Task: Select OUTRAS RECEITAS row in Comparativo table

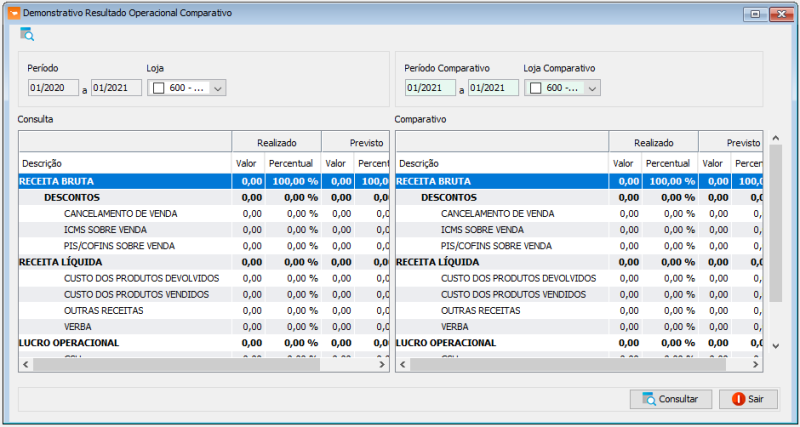Action: tap(579, 311)
